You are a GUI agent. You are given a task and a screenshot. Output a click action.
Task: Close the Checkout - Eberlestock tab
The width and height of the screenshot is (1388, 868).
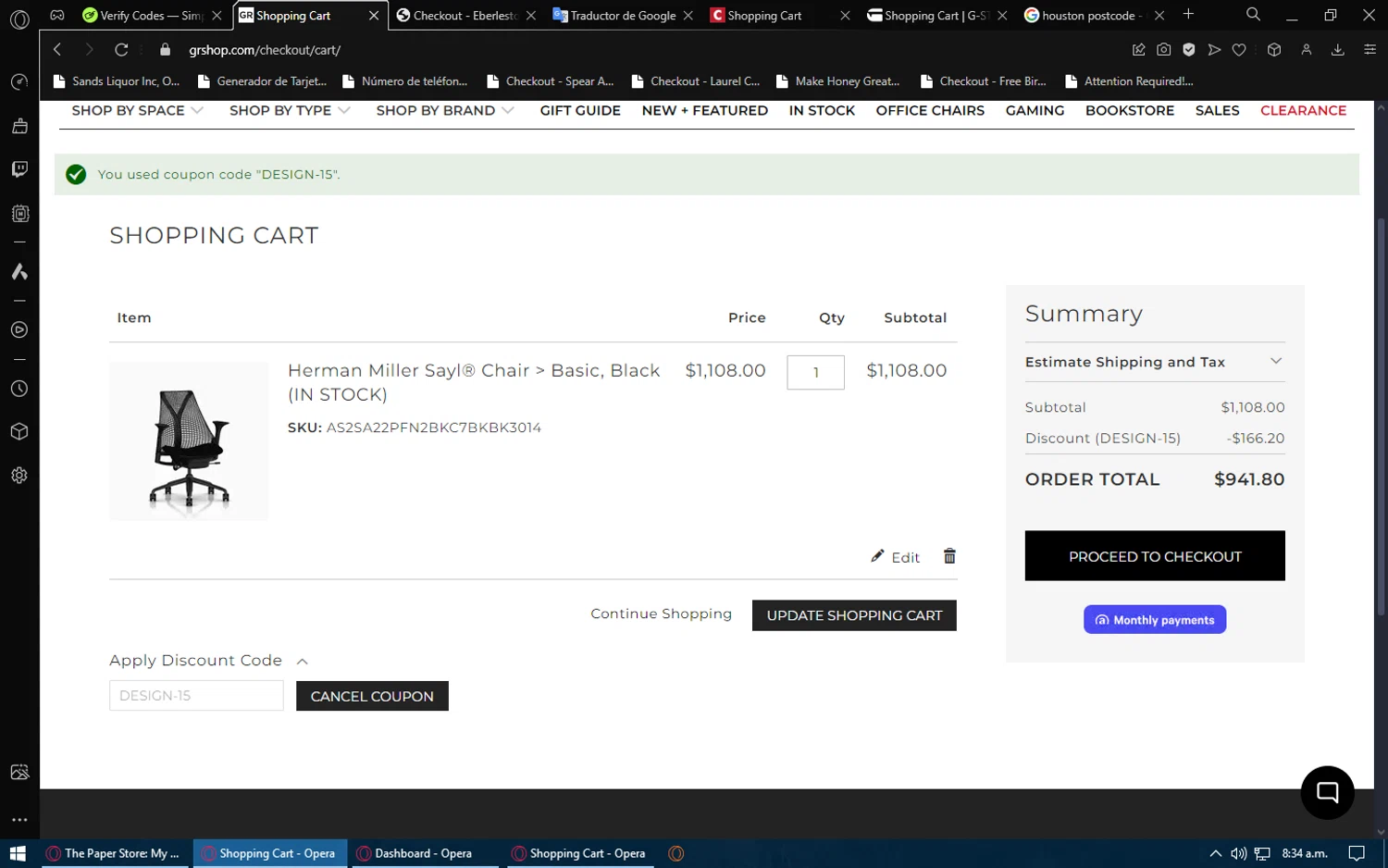click(x=531, y=16)
